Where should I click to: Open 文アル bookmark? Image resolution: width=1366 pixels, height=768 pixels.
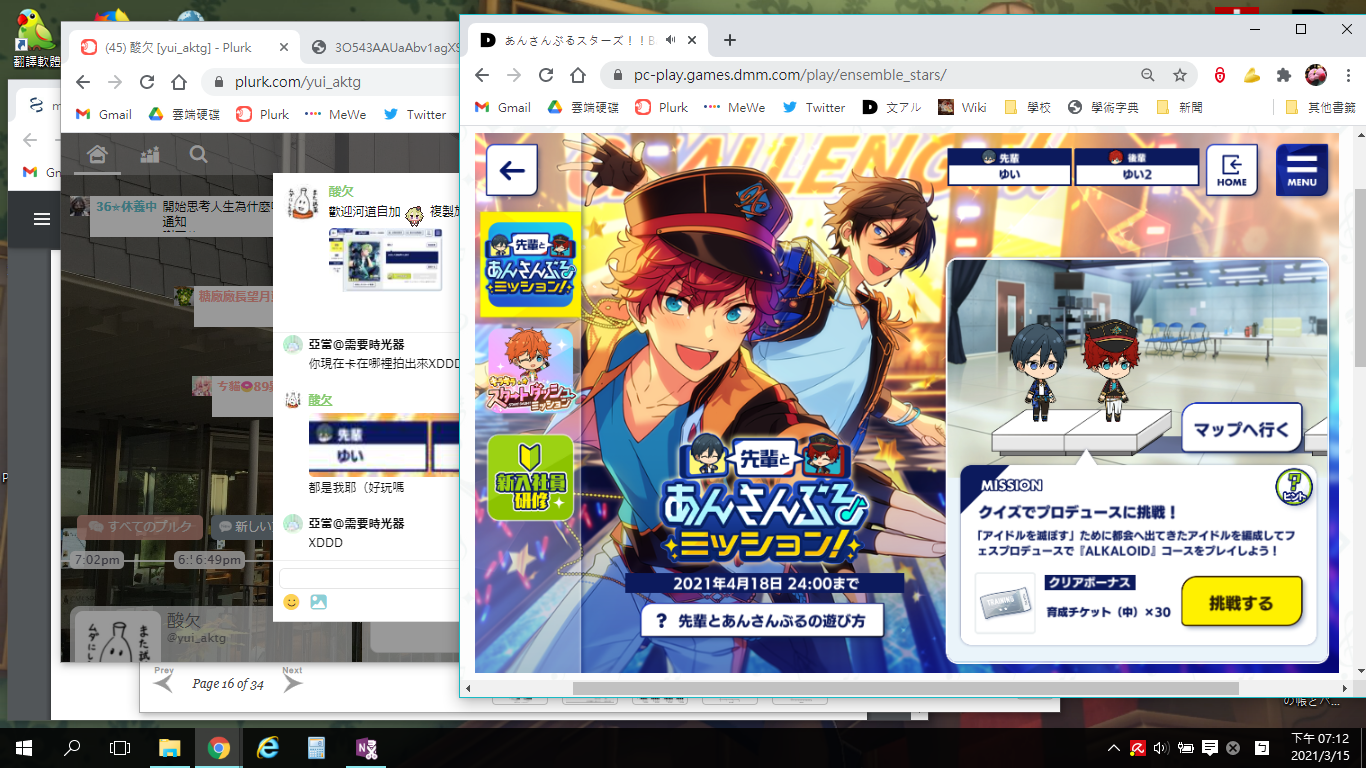click(892, 107)
